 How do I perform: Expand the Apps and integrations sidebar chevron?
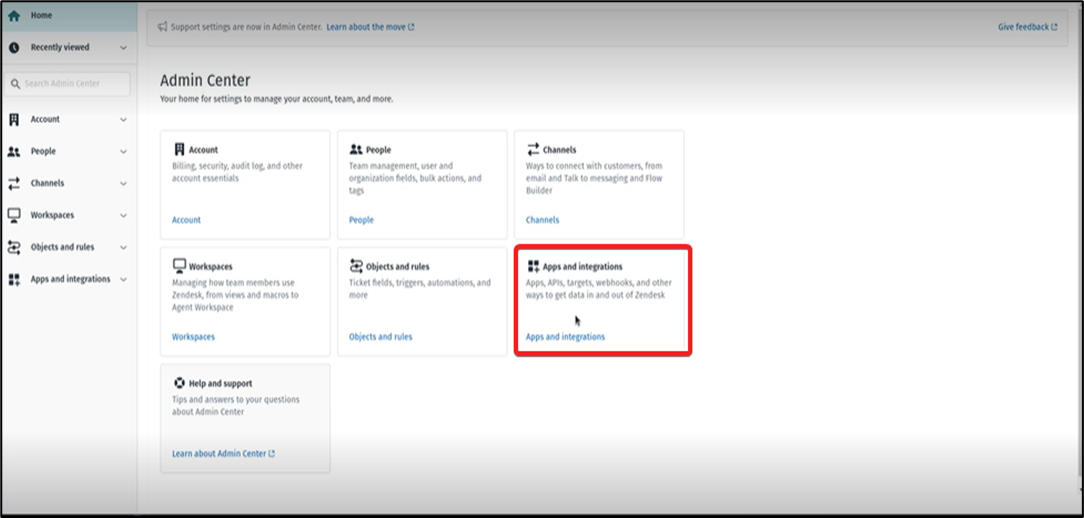123,279
